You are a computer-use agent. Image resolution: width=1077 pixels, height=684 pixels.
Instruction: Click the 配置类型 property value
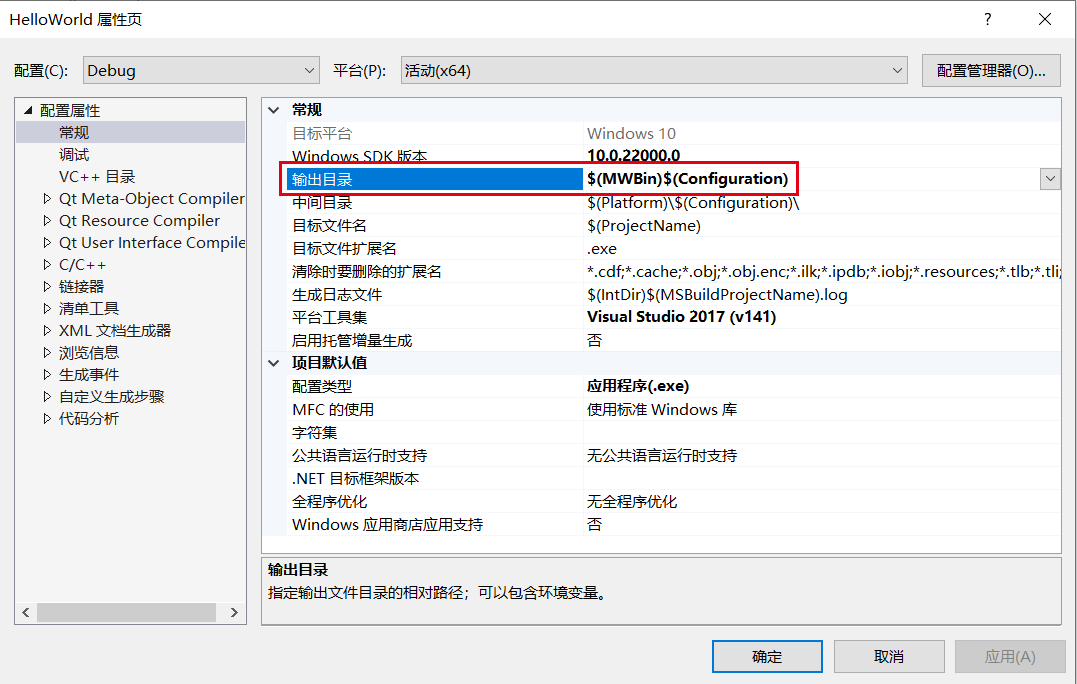[638, 386]
